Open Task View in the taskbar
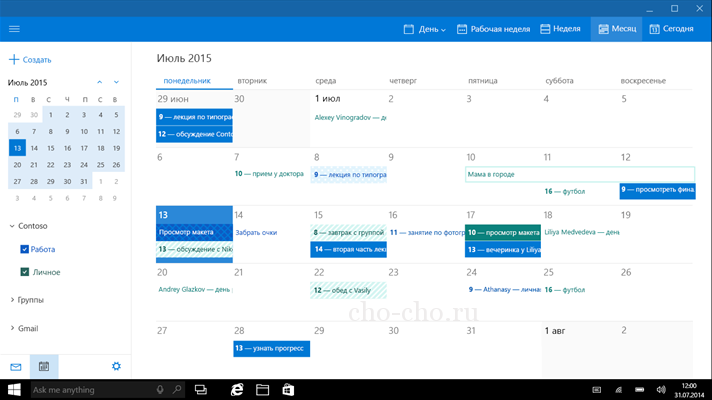Image resolution: width=712 pixels, height=400 pixels. (200, 389)
